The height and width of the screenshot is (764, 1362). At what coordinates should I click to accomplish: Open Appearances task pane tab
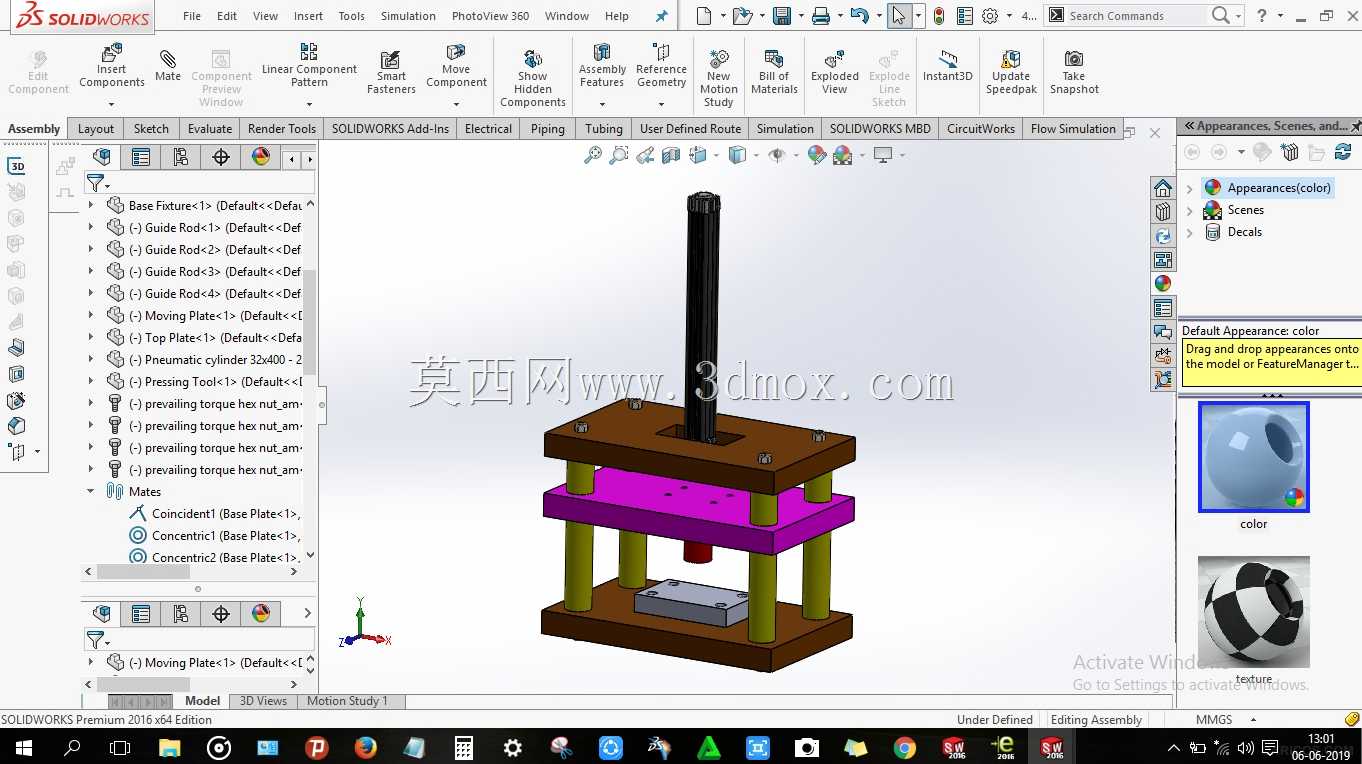(1163, 284)
